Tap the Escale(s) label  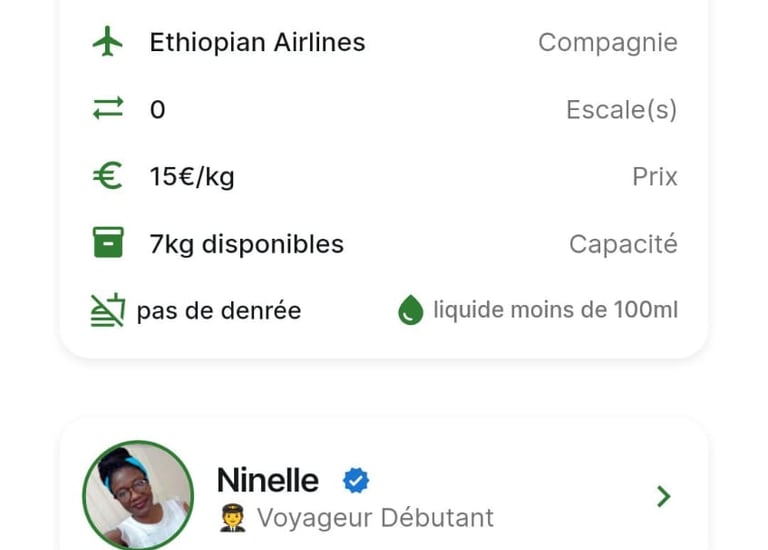click(621, 109)
